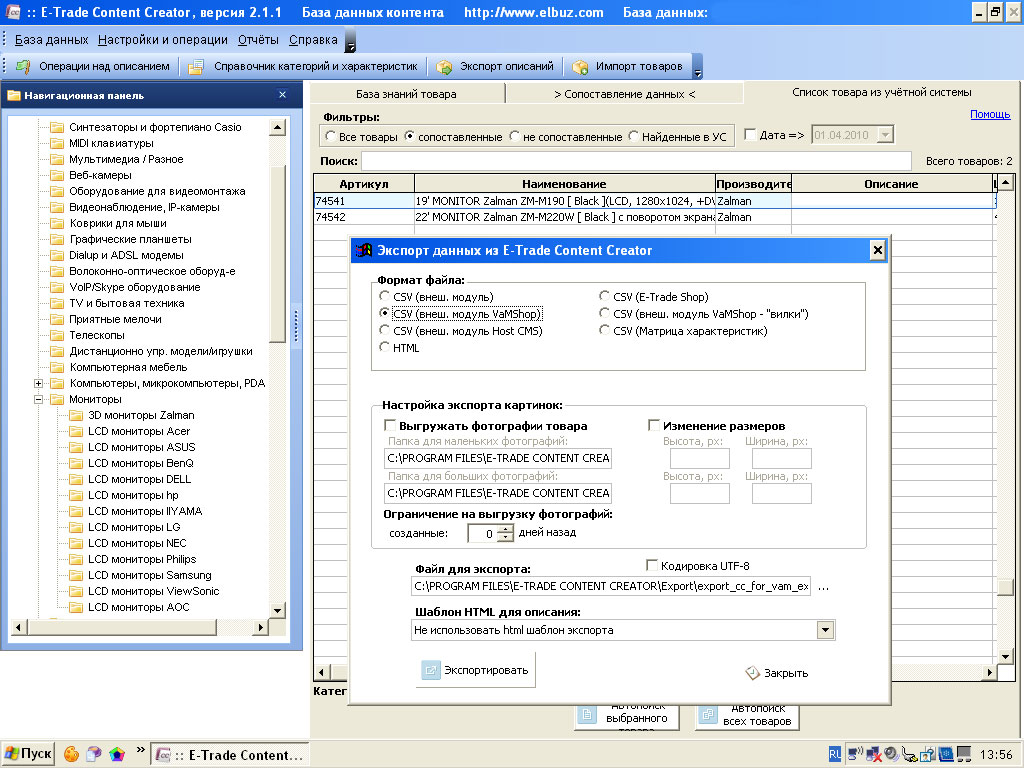The image size is (1024, 768).
Task: Toggle Кодировка UTF-8 checkbox
Action: (x=652, y=566)
